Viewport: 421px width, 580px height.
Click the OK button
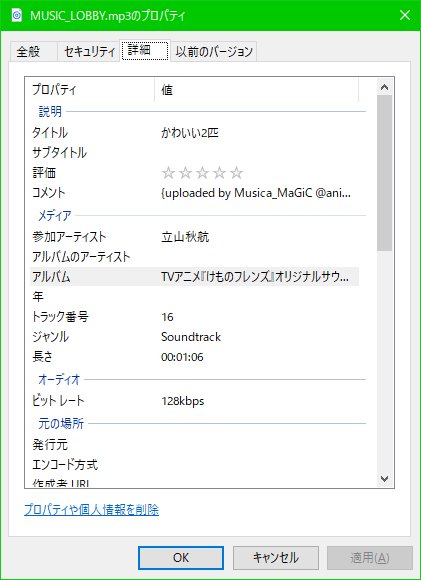(181, 558)
